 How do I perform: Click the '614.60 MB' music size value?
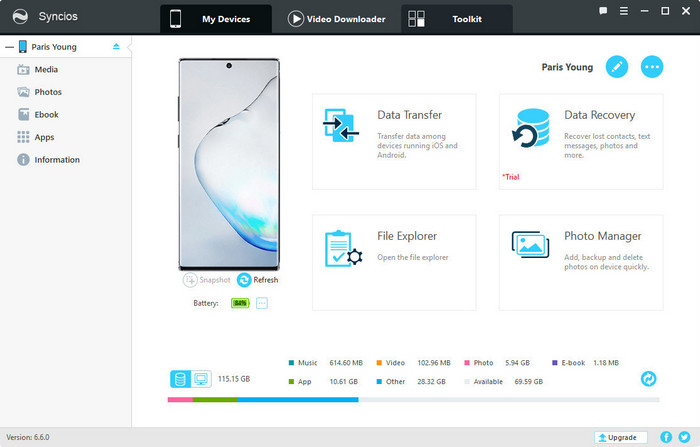[346, 363]
